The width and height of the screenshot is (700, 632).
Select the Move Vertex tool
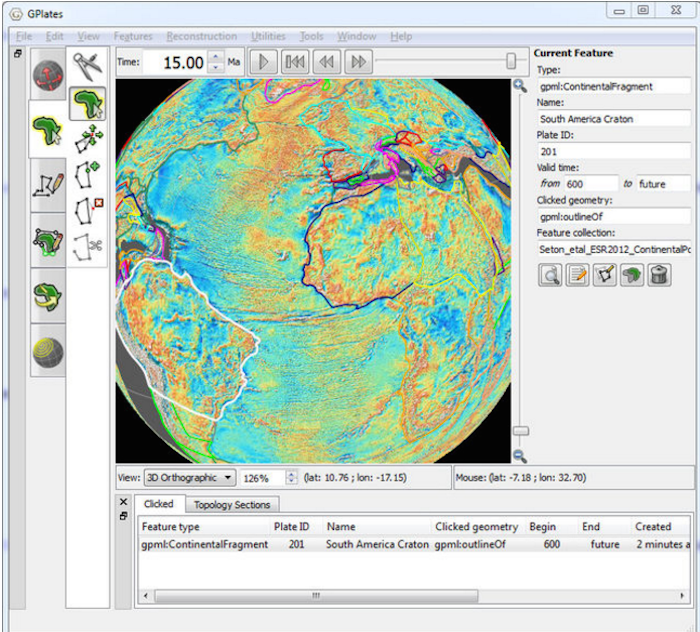pos(88,138)
